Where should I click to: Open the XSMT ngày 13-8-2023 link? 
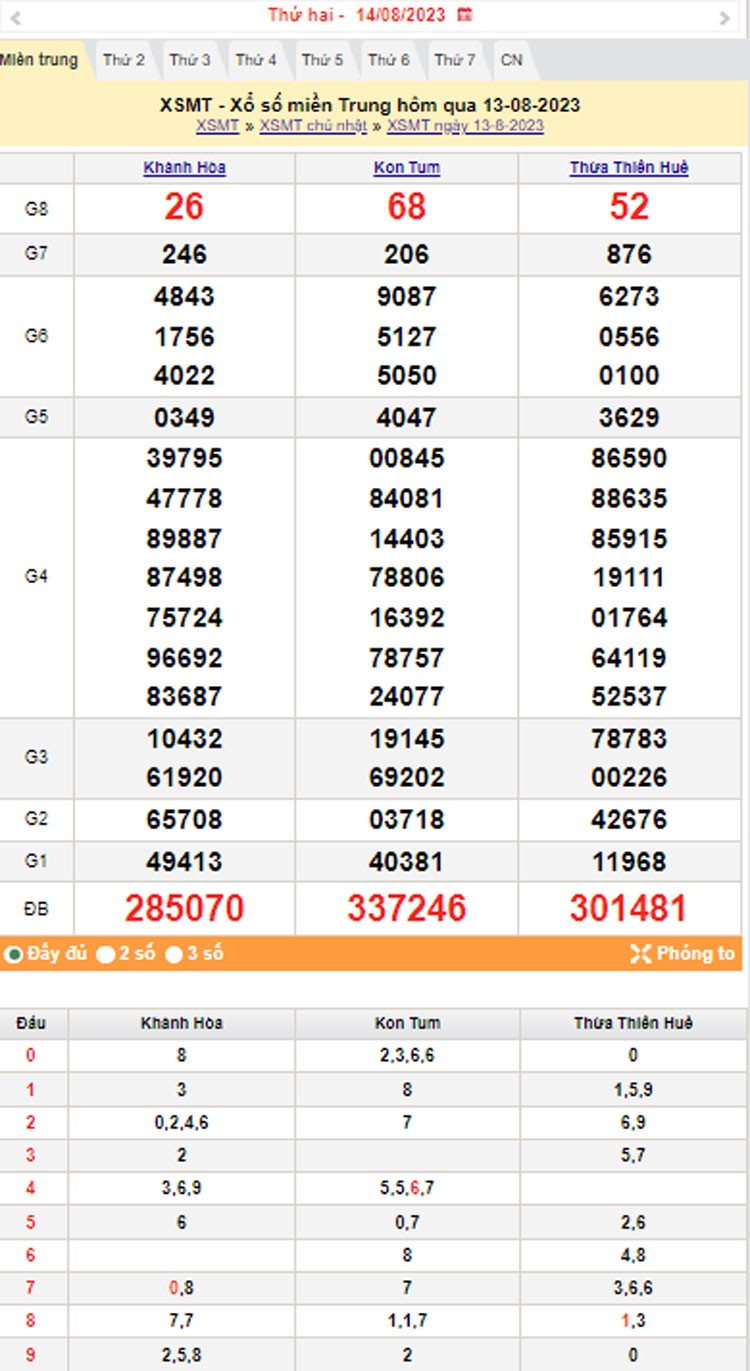[x=465, y=125]
